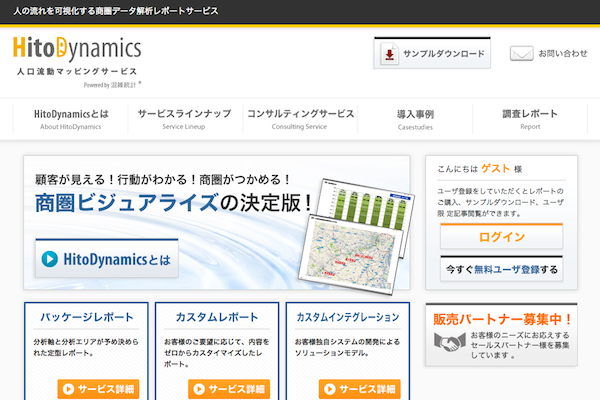Click お客様独自システムの開発 description text
The width and height of the screenshot is (600, 400).
(347, 347)
